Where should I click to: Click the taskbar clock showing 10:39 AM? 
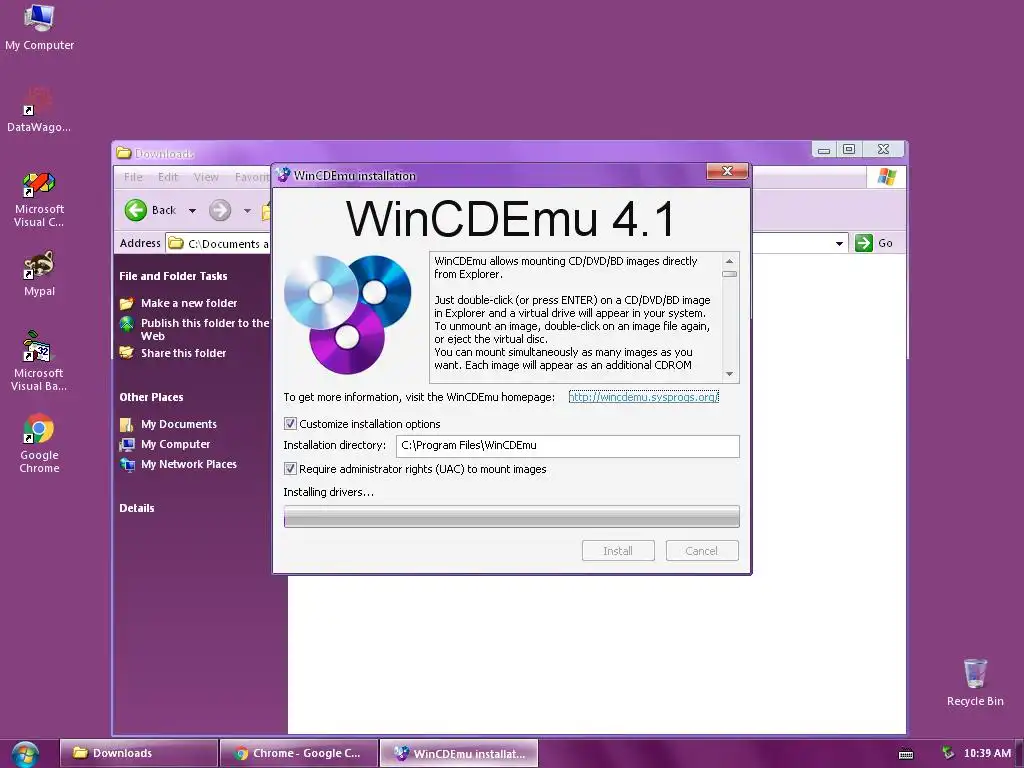pyautogui.click(x=987, y=753)
